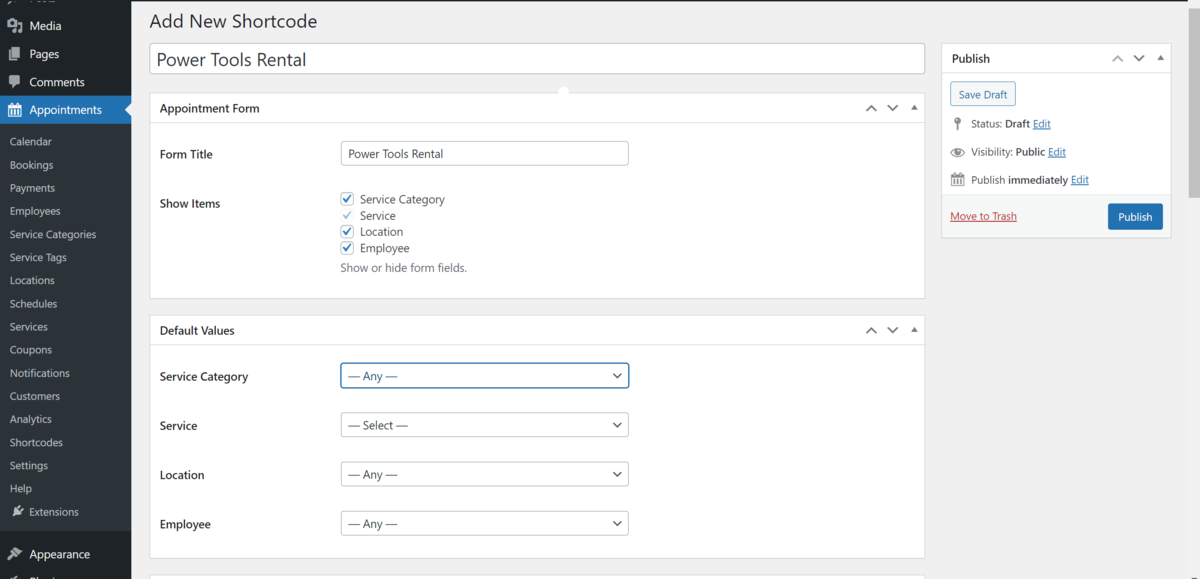Viewport: 1200px width, 579px height.
Task: Click Move to Trash link
Action: click(983, 216)
